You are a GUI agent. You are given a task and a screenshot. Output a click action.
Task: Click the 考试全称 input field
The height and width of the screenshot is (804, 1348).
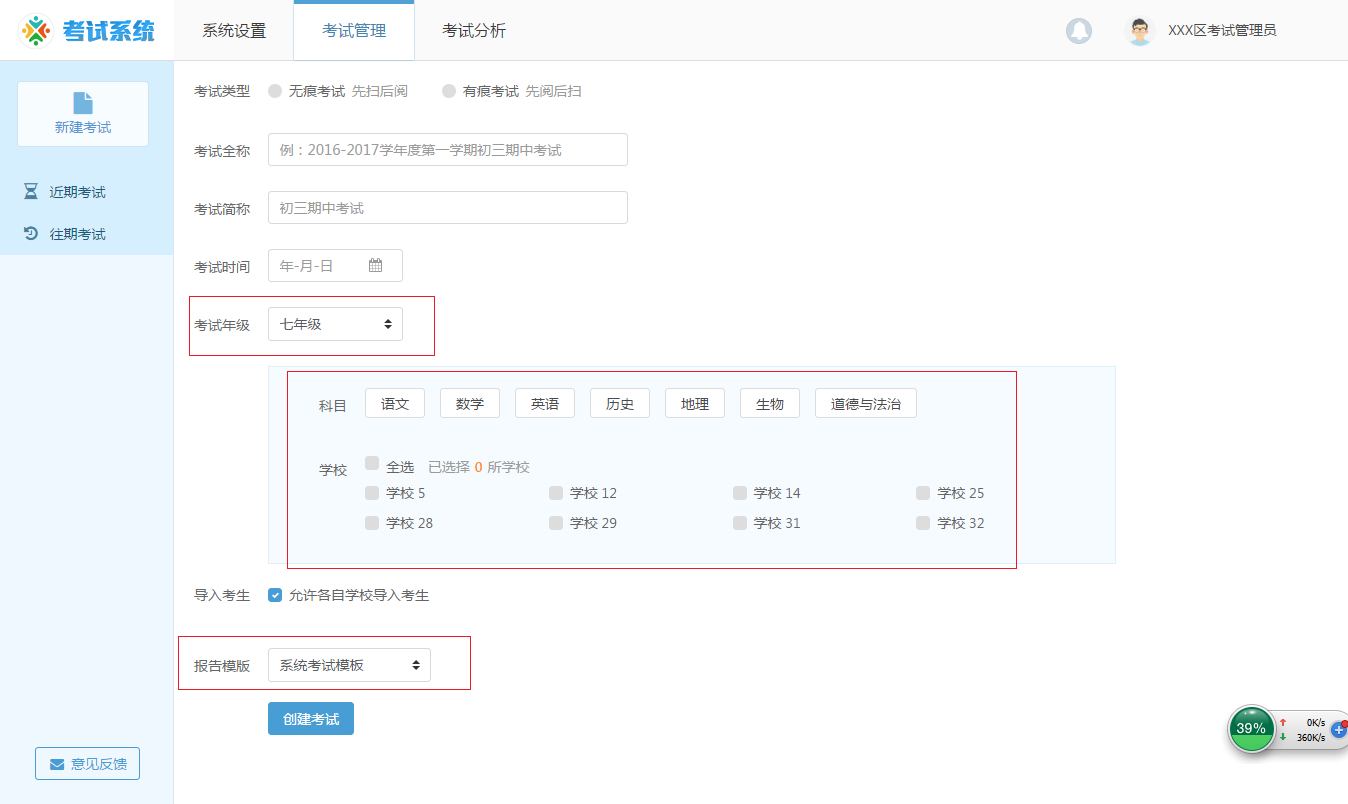tap(447, 149)
